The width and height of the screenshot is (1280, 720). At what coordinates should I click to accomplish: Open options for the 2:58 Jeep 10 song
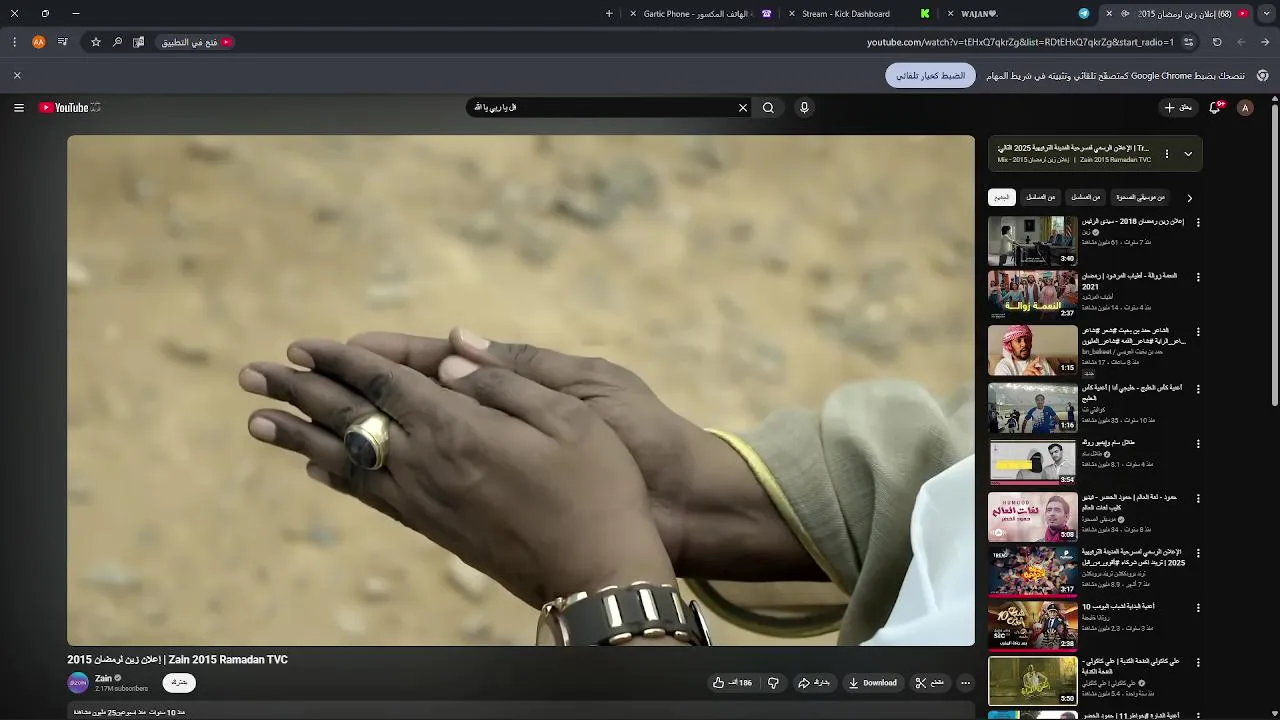pos(1198,608)
